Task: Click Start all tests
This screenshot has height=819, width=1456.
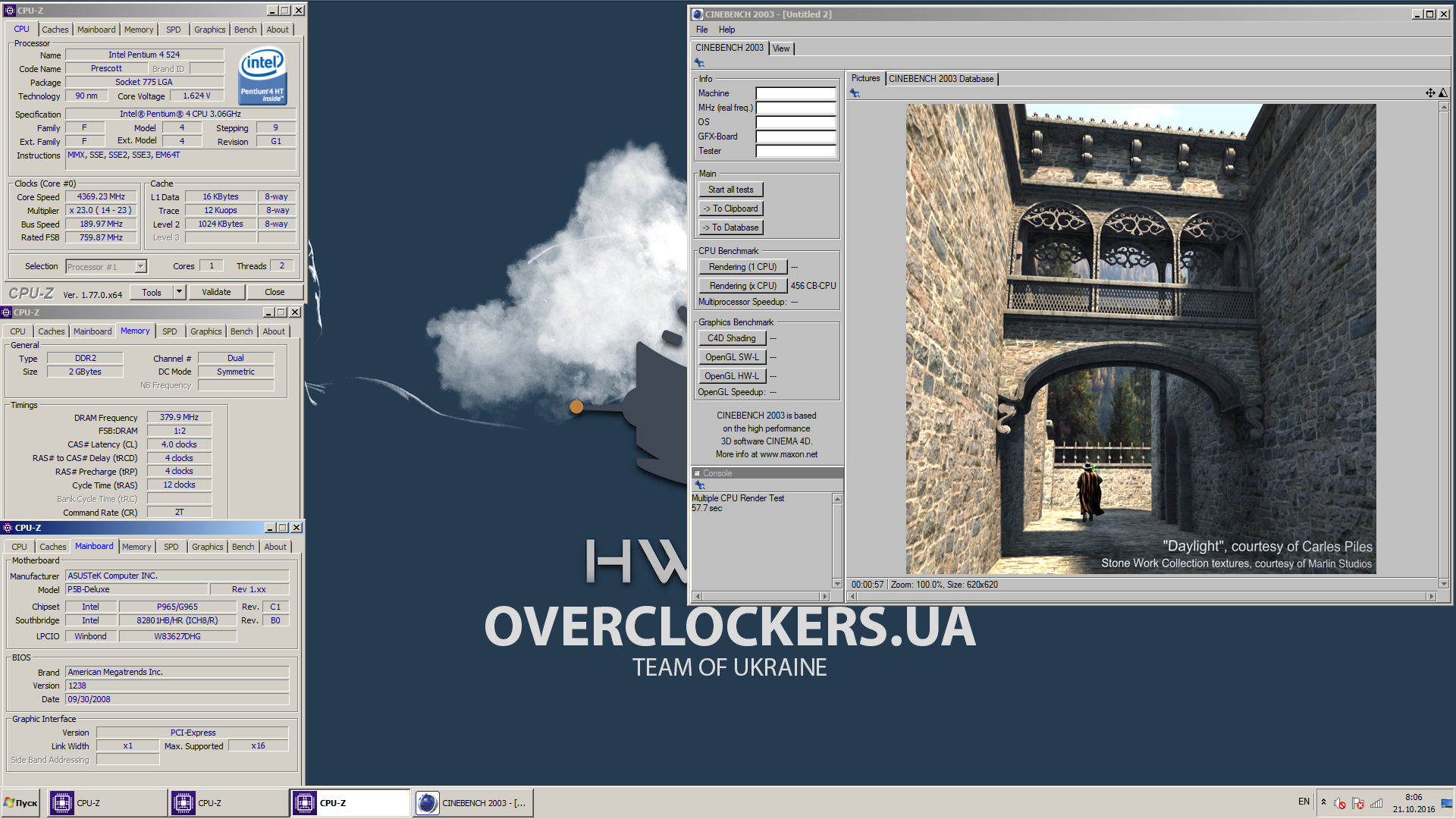Action: click(x=731, y=190)
